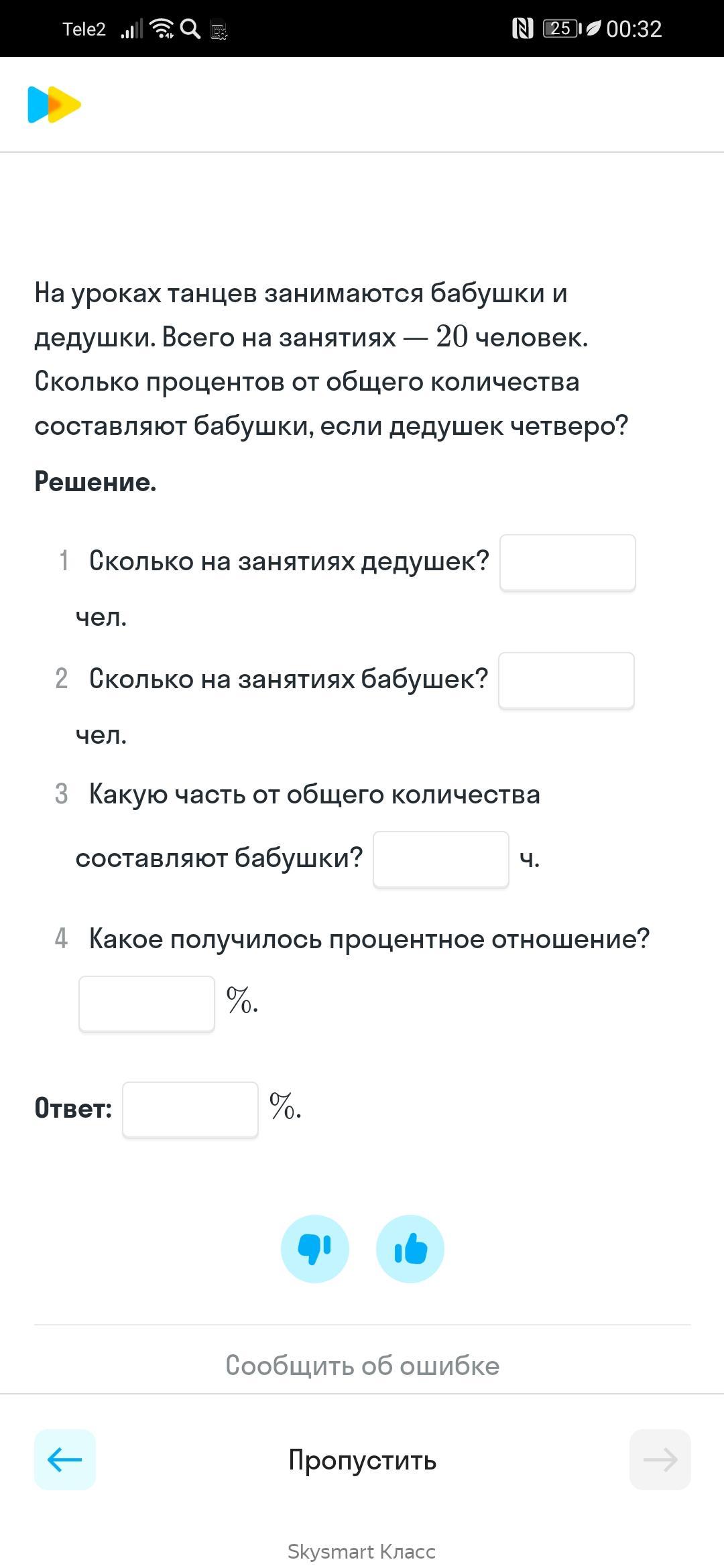The width and height of the screenshot is (724, 1568).
Task: Click the thumbs down feedback icon
Action: click(314, 1248)
